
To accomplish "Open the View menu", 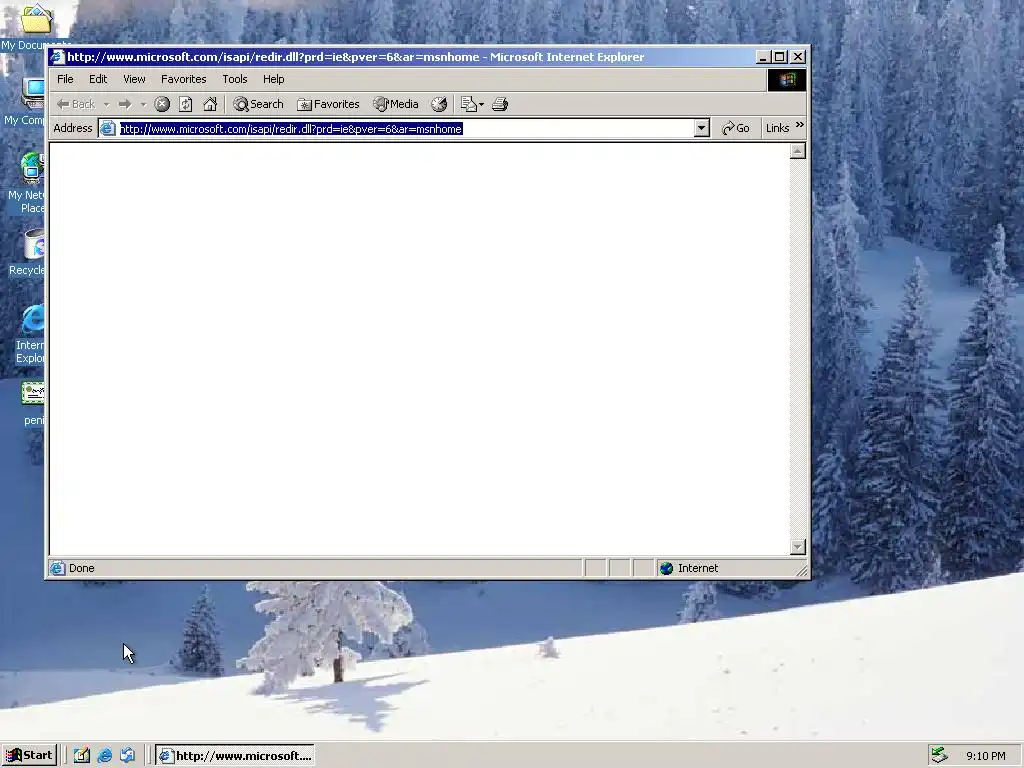I will [x=134, y=79].
